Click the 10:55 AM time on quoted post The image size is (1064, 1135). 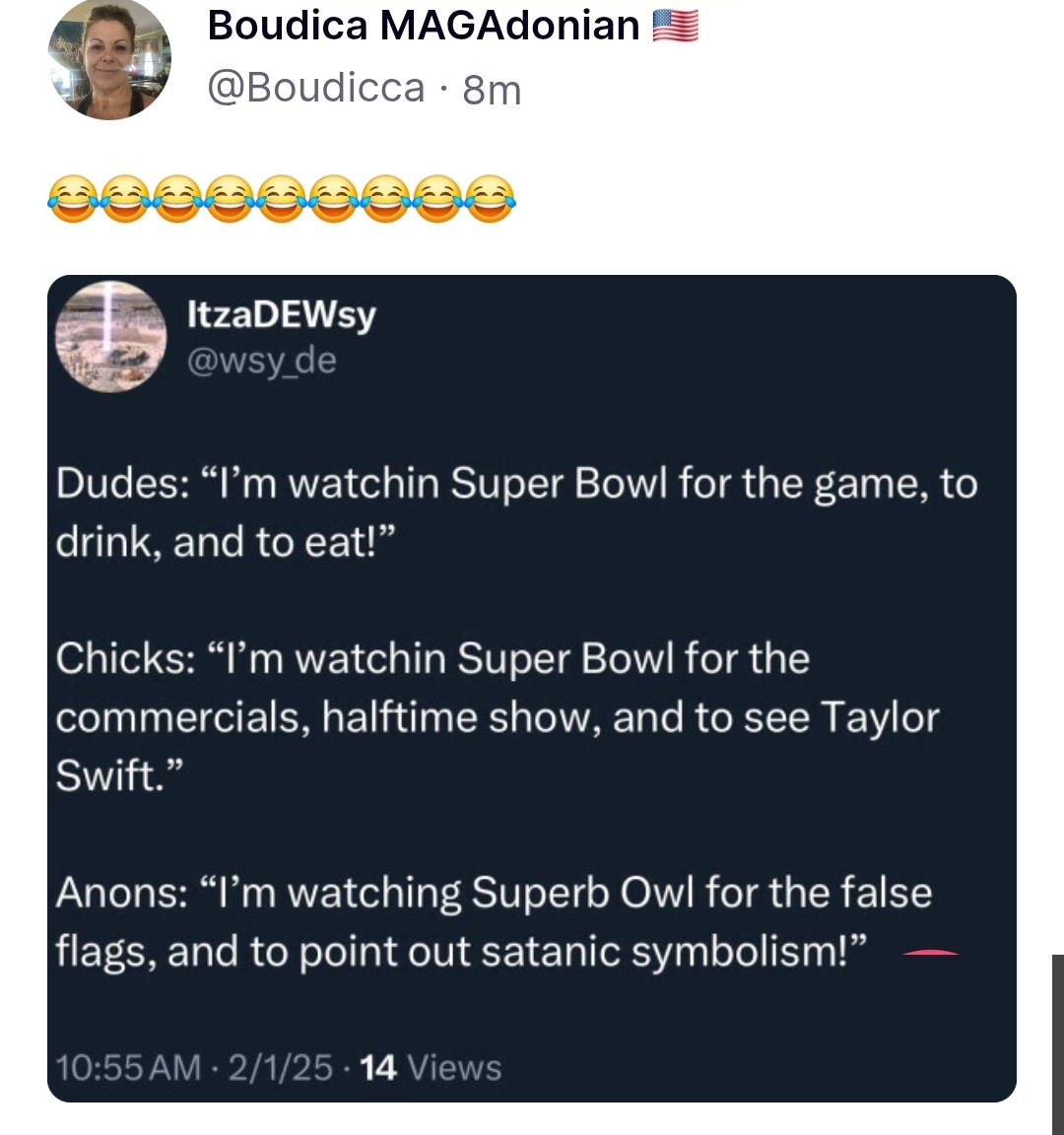(128, 1067)
